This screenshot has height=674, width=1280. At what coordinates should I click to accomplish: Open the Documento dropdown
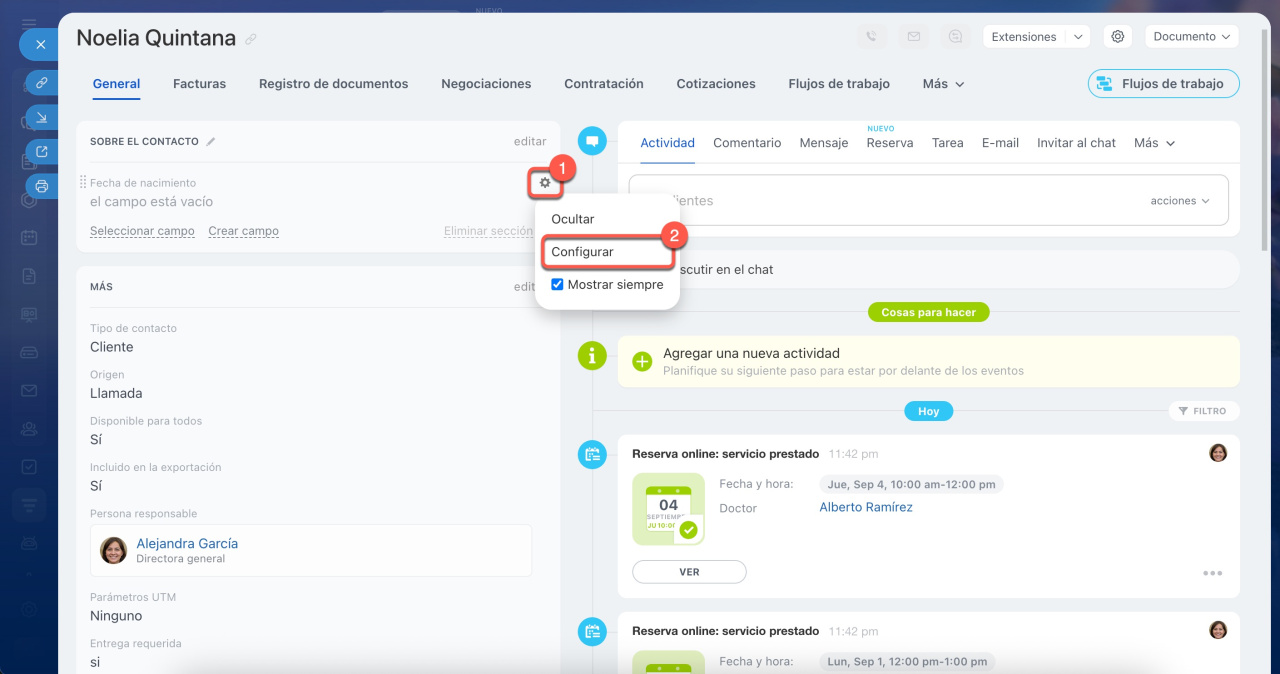pos(1191,37)
